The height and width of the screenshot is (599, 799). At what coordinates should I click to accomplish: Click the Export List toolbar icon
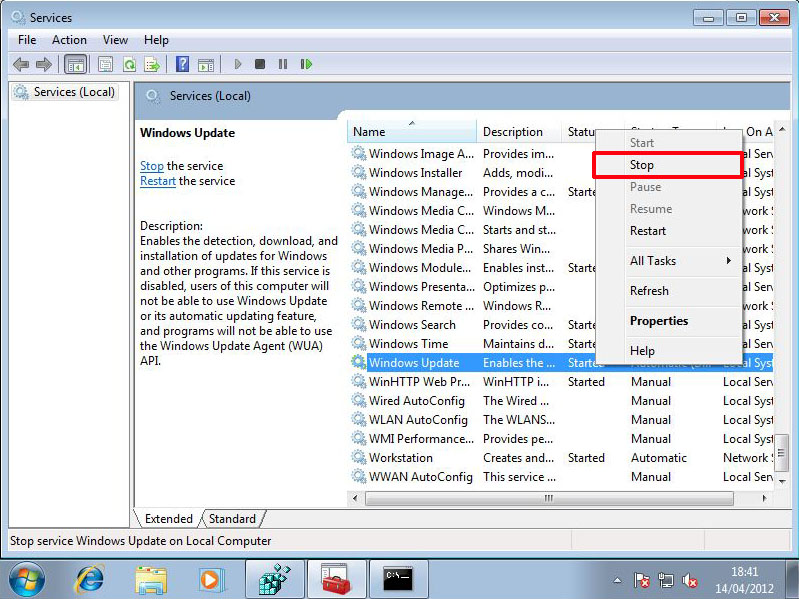point(152,65)
